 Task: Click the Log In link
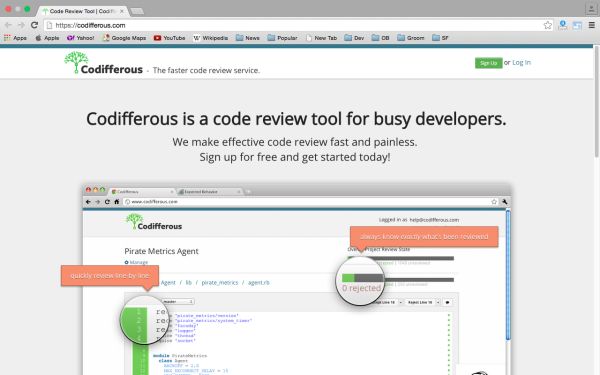click(521, 62)
